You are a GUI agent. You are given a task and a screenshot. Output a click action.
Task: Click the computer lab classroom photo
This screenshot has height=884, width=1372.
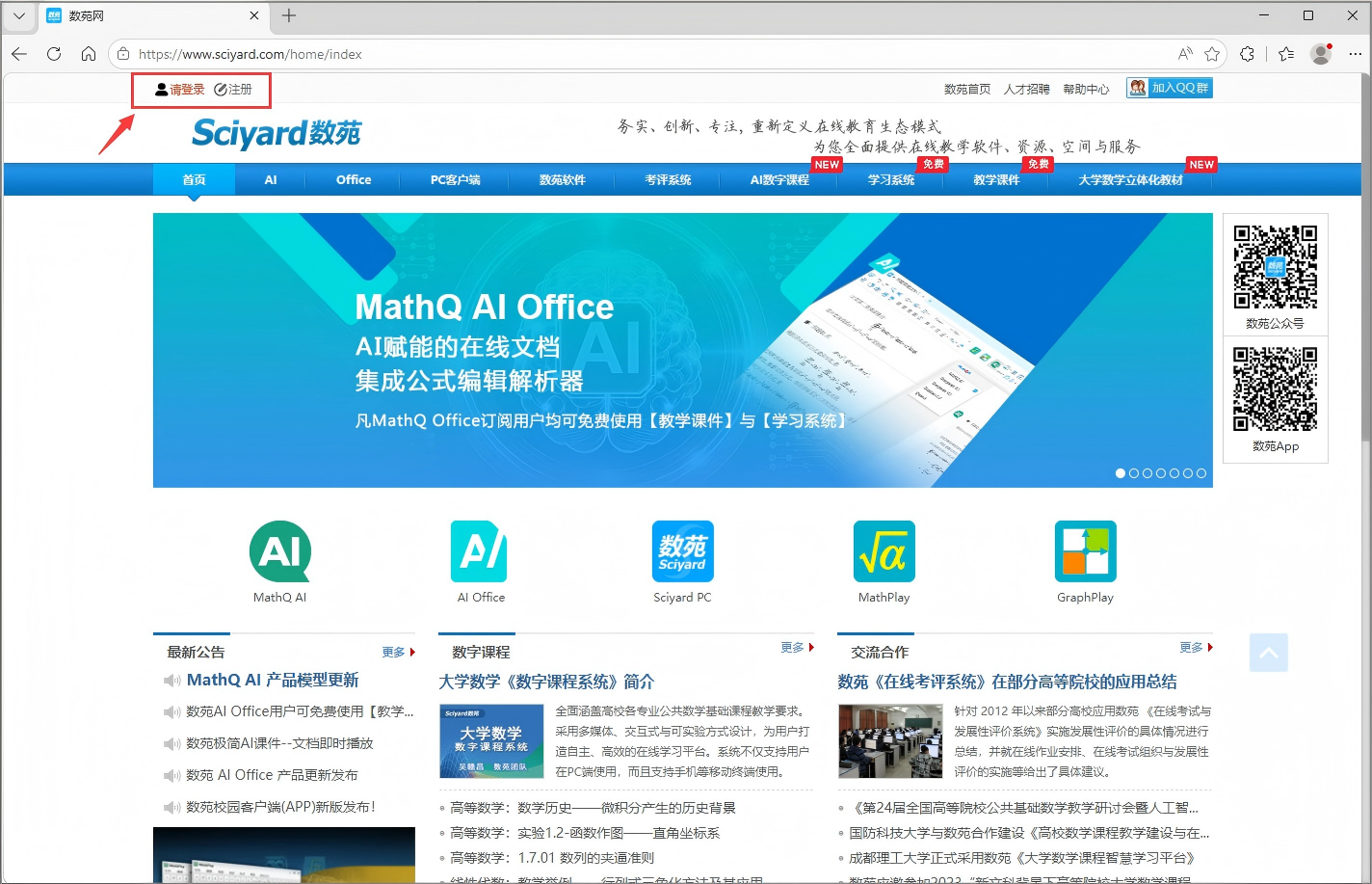[x=890, y=741]
